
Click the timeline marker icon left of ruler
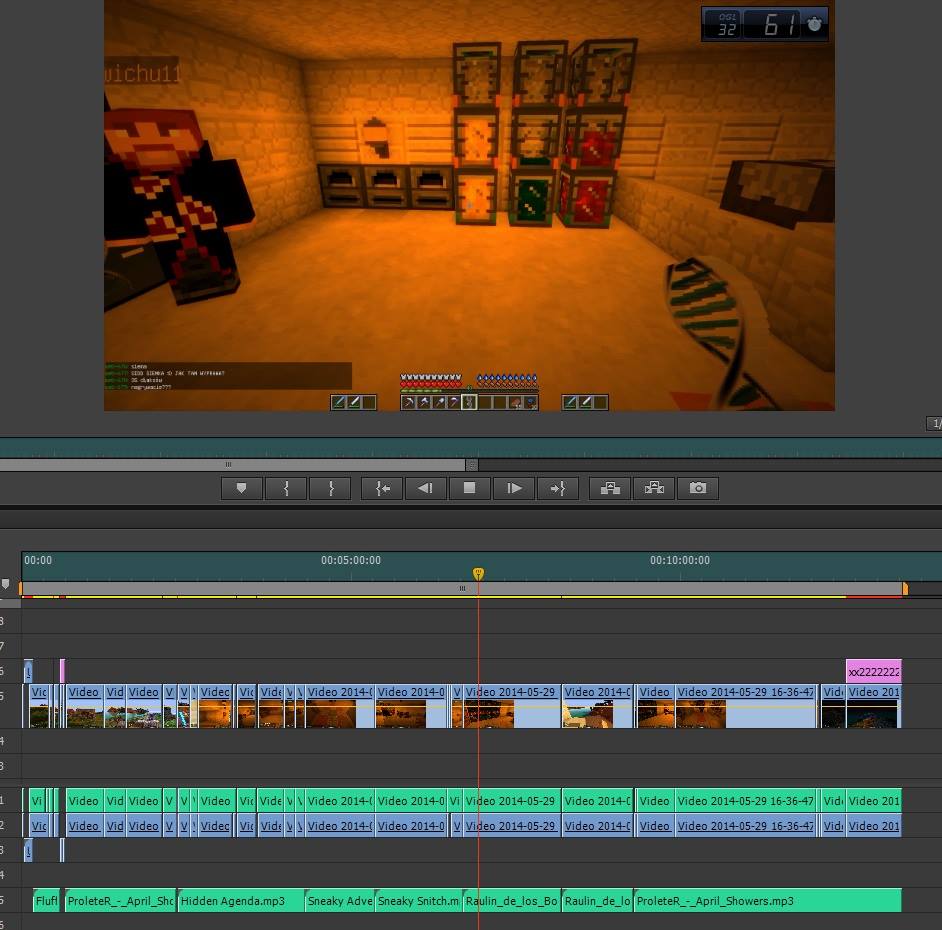[x=5, y=583]
